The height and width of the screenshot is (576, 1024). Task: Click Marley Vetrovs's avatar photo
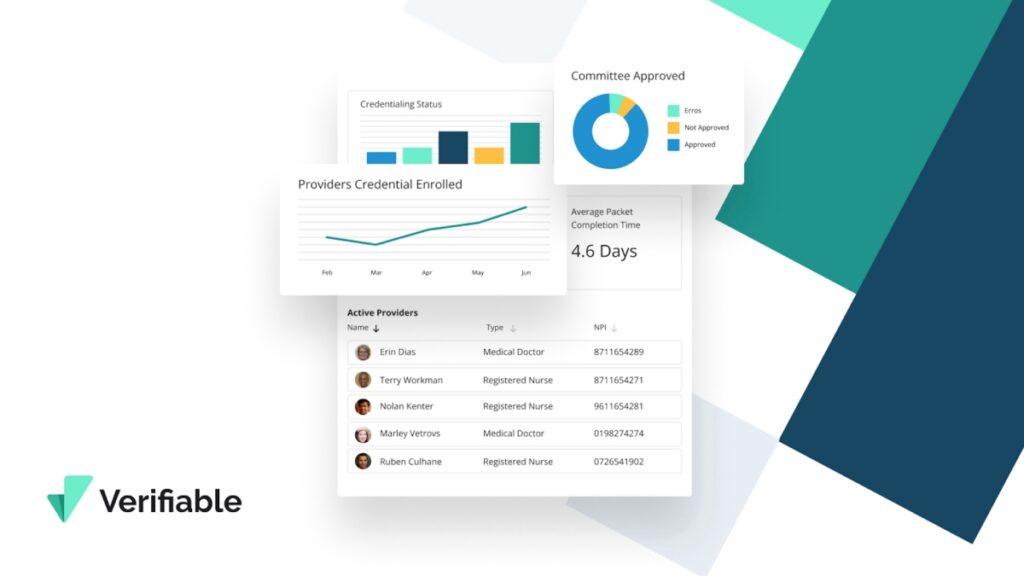point(363,434)
